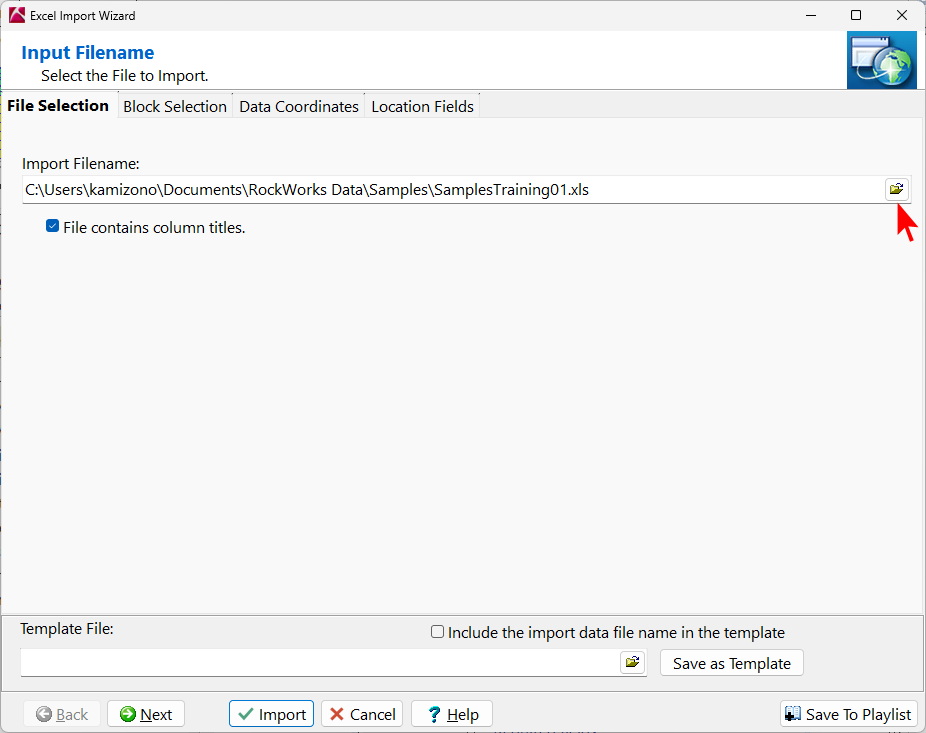Click the globe wizard icon in header
926x733 pixels.
coord(881,60)
